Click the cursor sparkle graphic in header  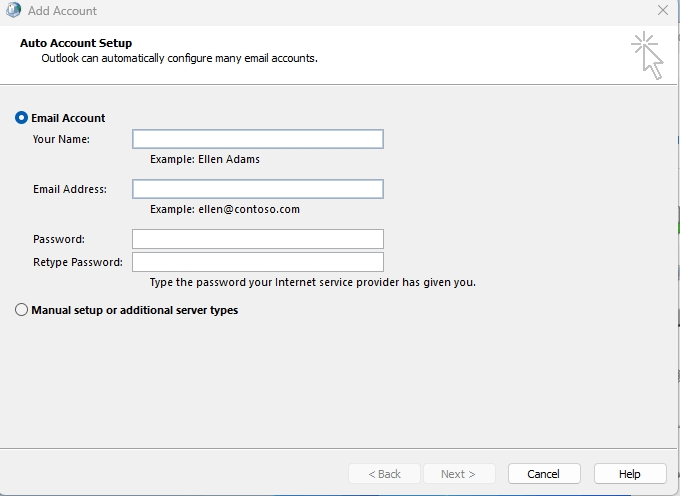pos(647,54)
